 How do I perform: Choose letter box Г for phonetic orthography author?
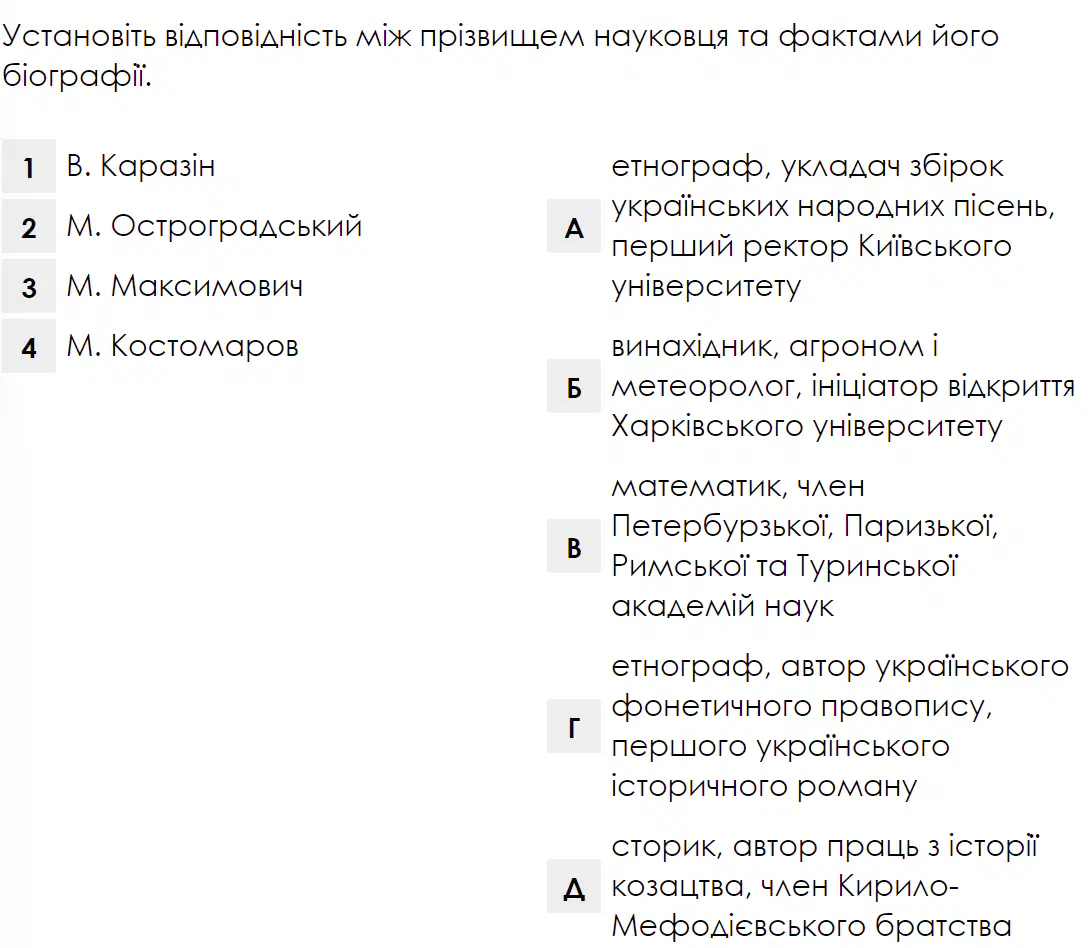(574, 726)
